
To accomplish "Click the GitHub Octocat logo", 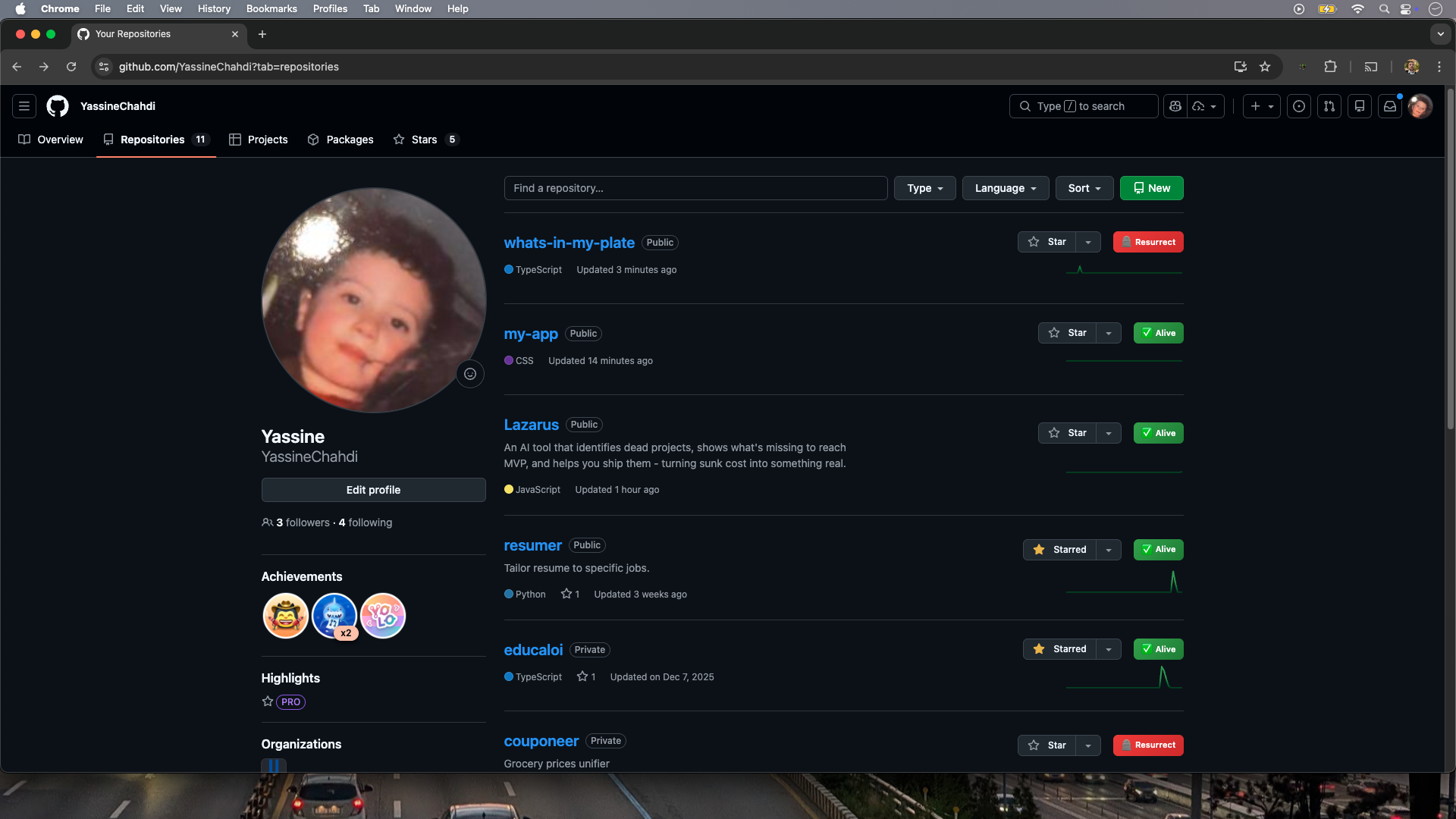I will click(x=58, y=106).
